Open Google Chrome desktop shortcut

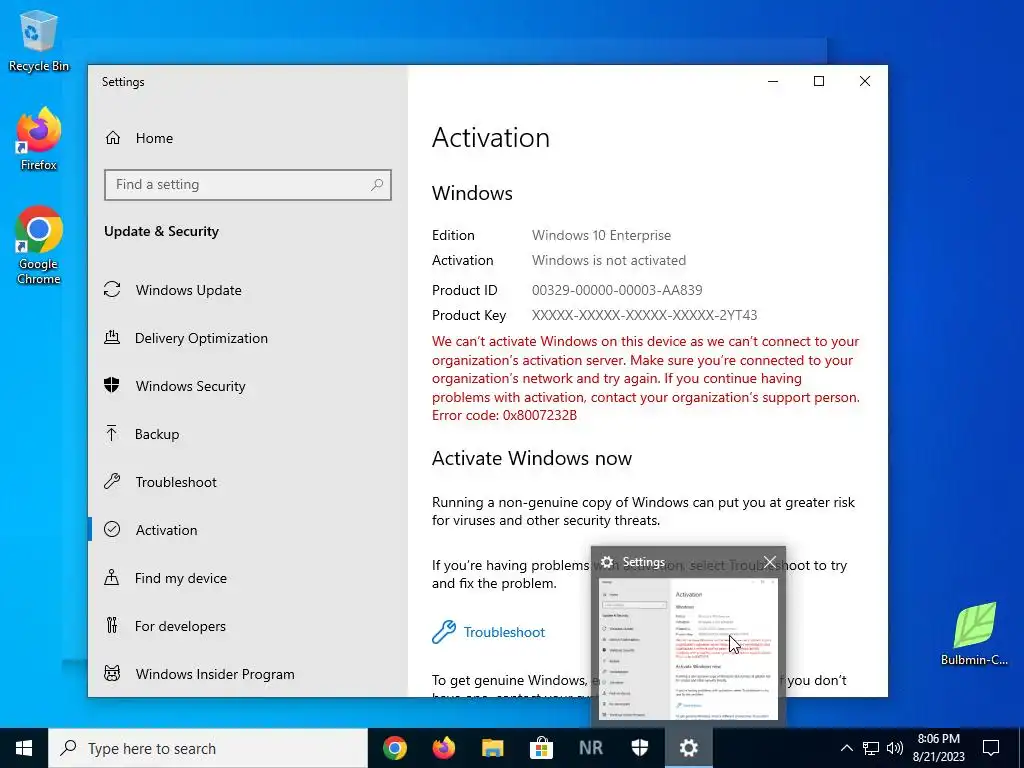pyautogui.click(x=39, y=245)
